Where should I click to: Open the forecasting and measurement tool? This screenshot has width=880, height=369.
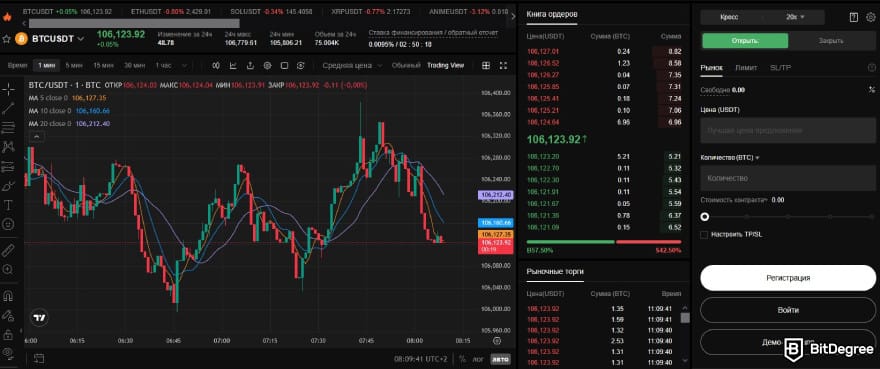8,166
